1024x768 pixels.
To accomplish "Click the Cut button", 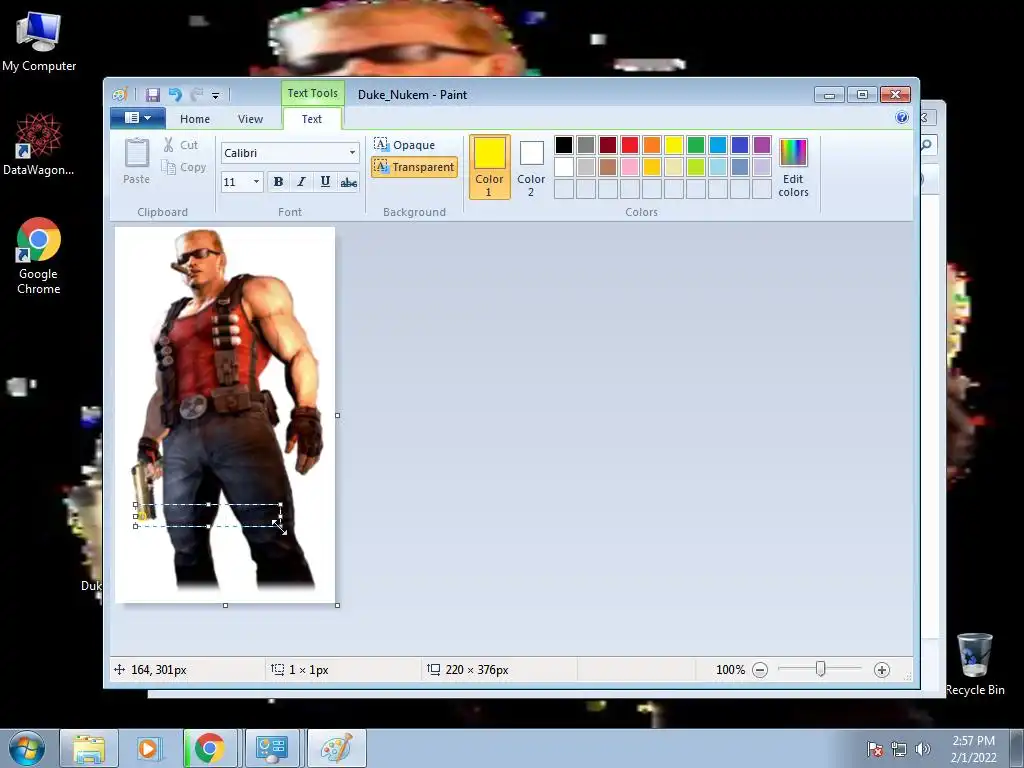I will click(181, 145).
